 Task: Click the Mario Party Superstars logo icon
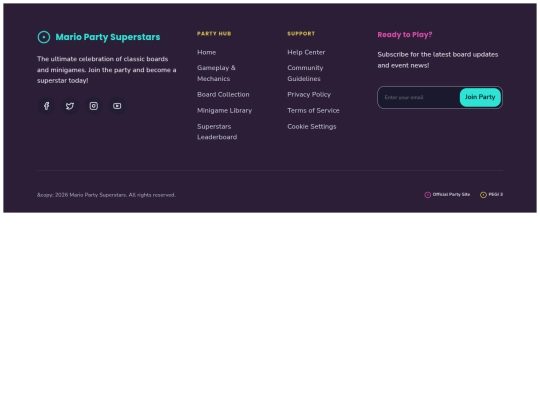44,37
